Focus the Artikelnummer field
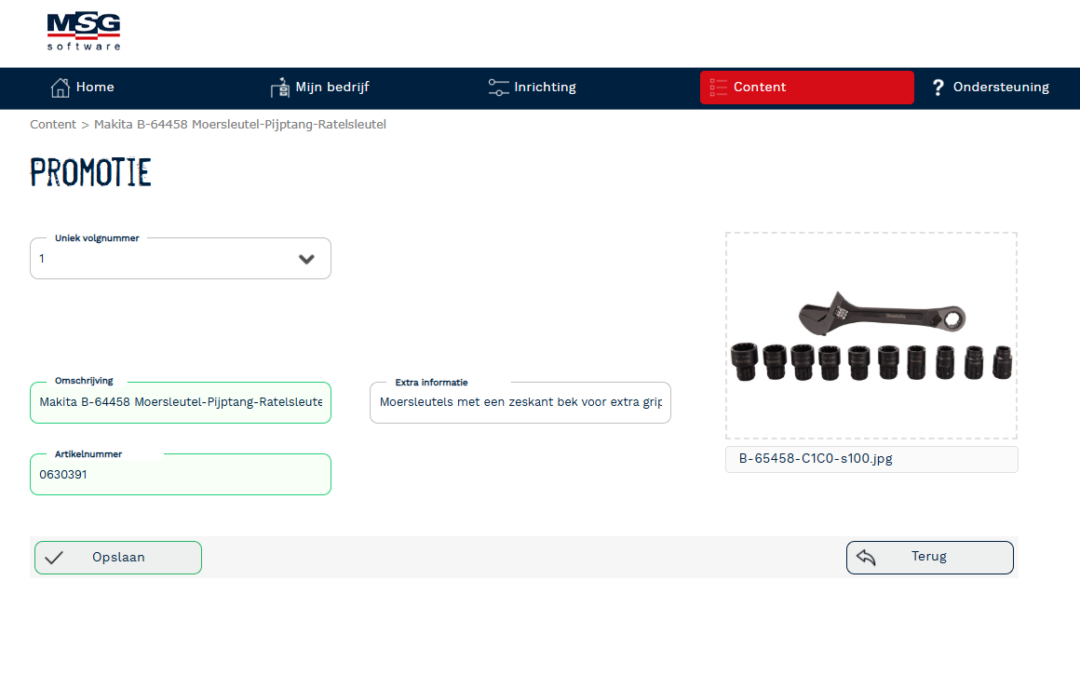The width and height of the screenshot is (1080, 675). click(x=180, y=474)
